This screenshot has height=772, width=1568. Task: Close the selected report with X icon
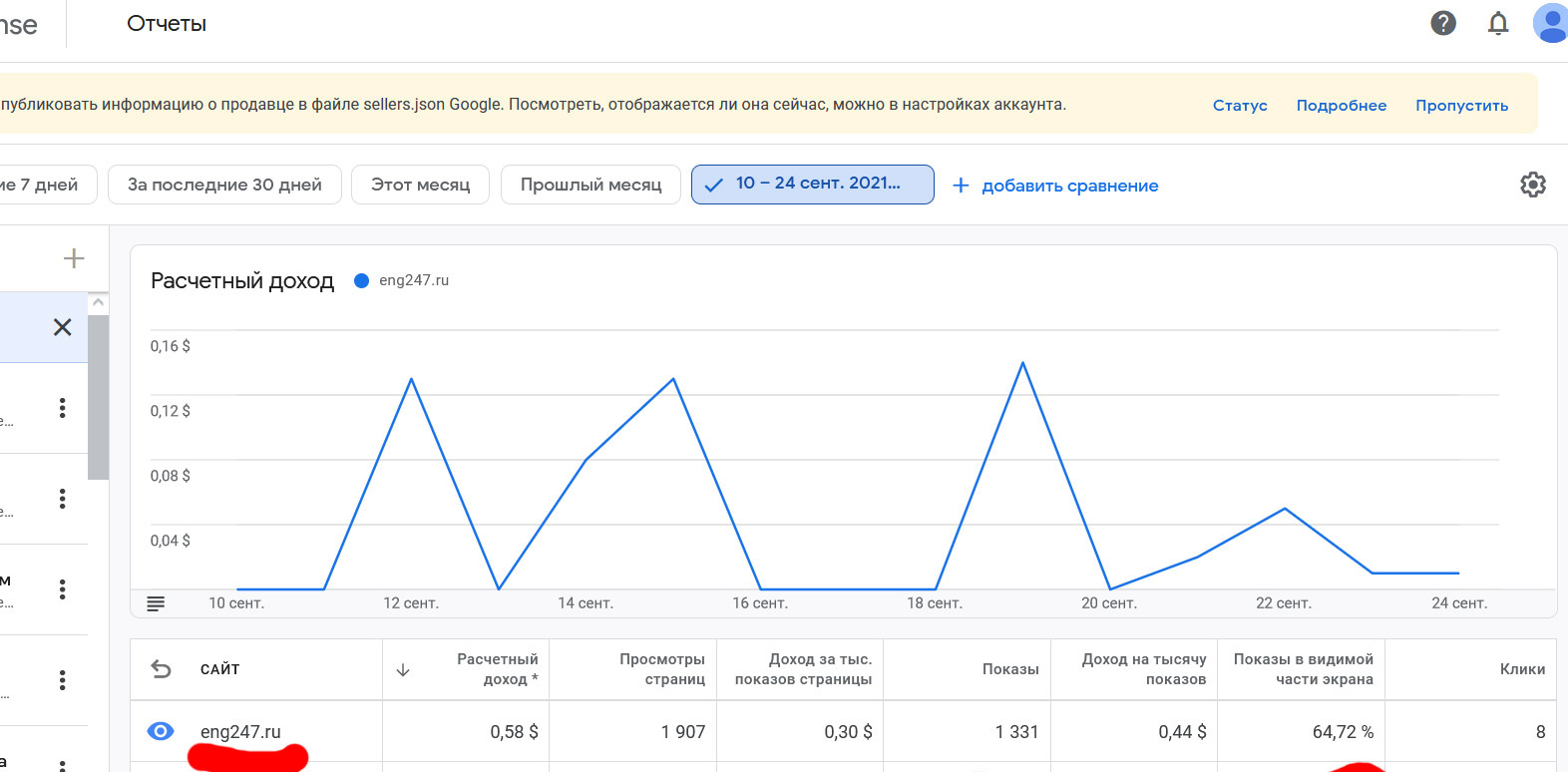pyautogui.click(x=62, y=327)
